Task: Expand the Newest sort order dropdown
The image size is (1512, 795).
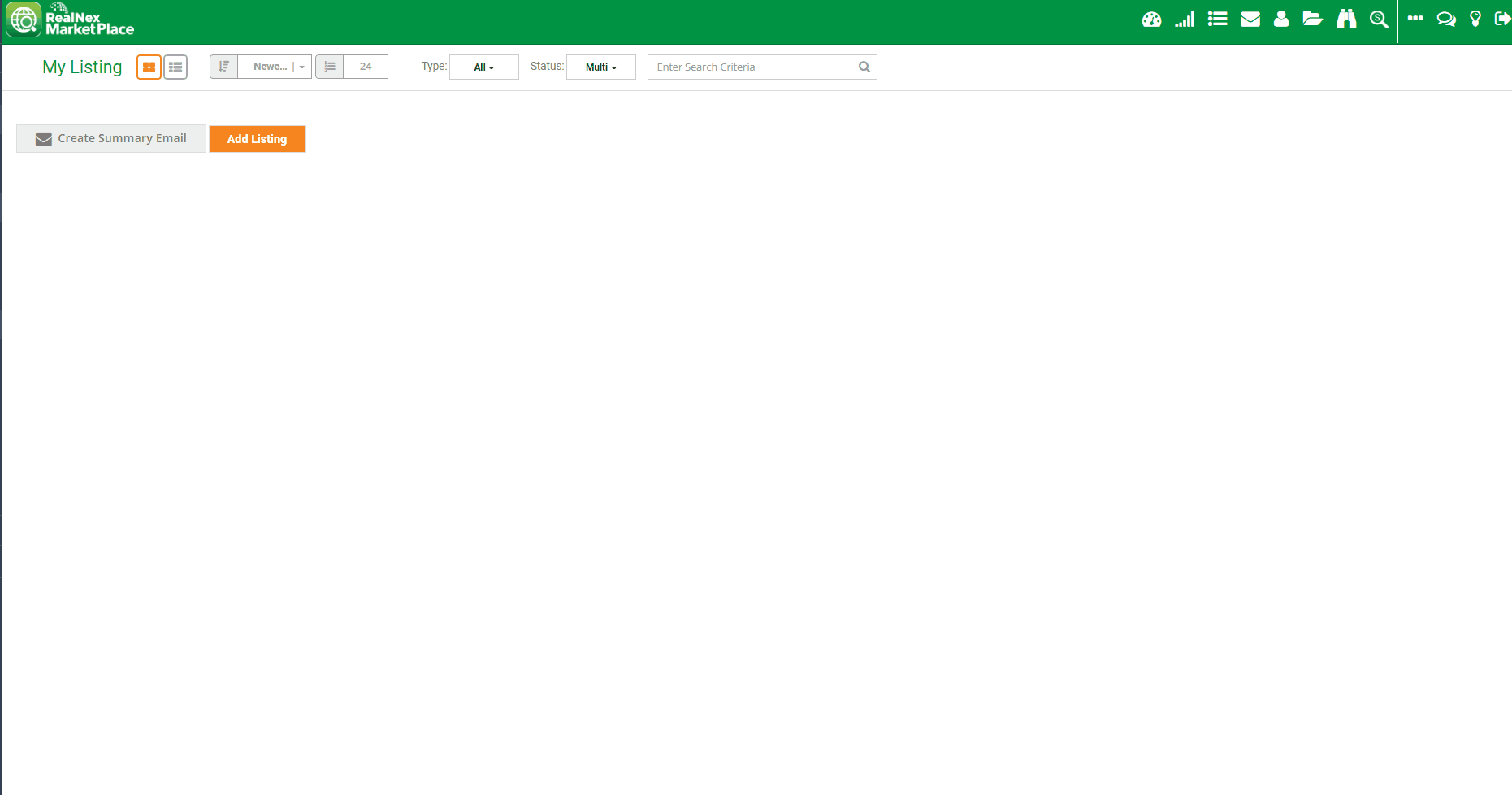Action: (275, 67)
